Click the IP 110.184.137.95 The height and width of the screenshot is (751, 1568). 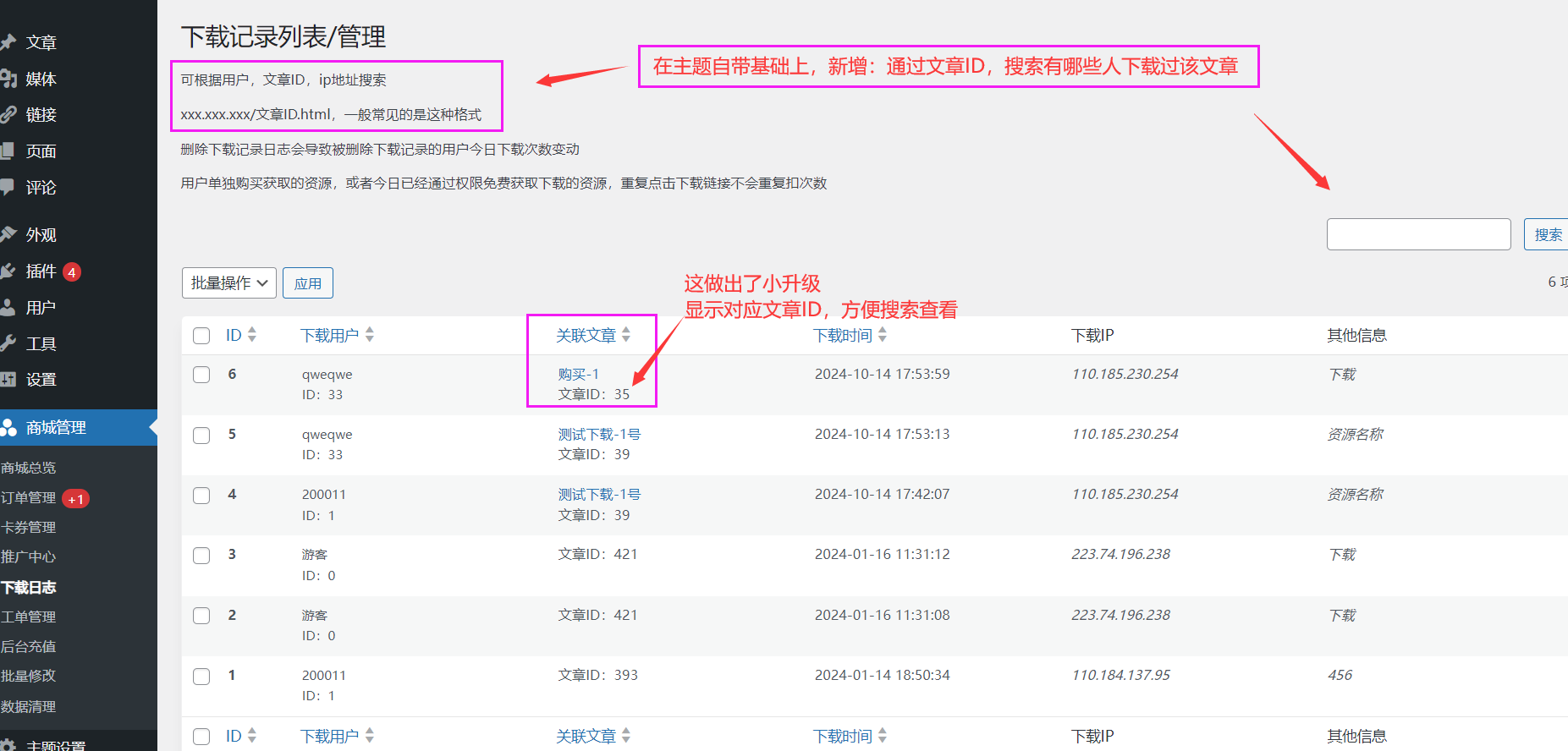1121,675
